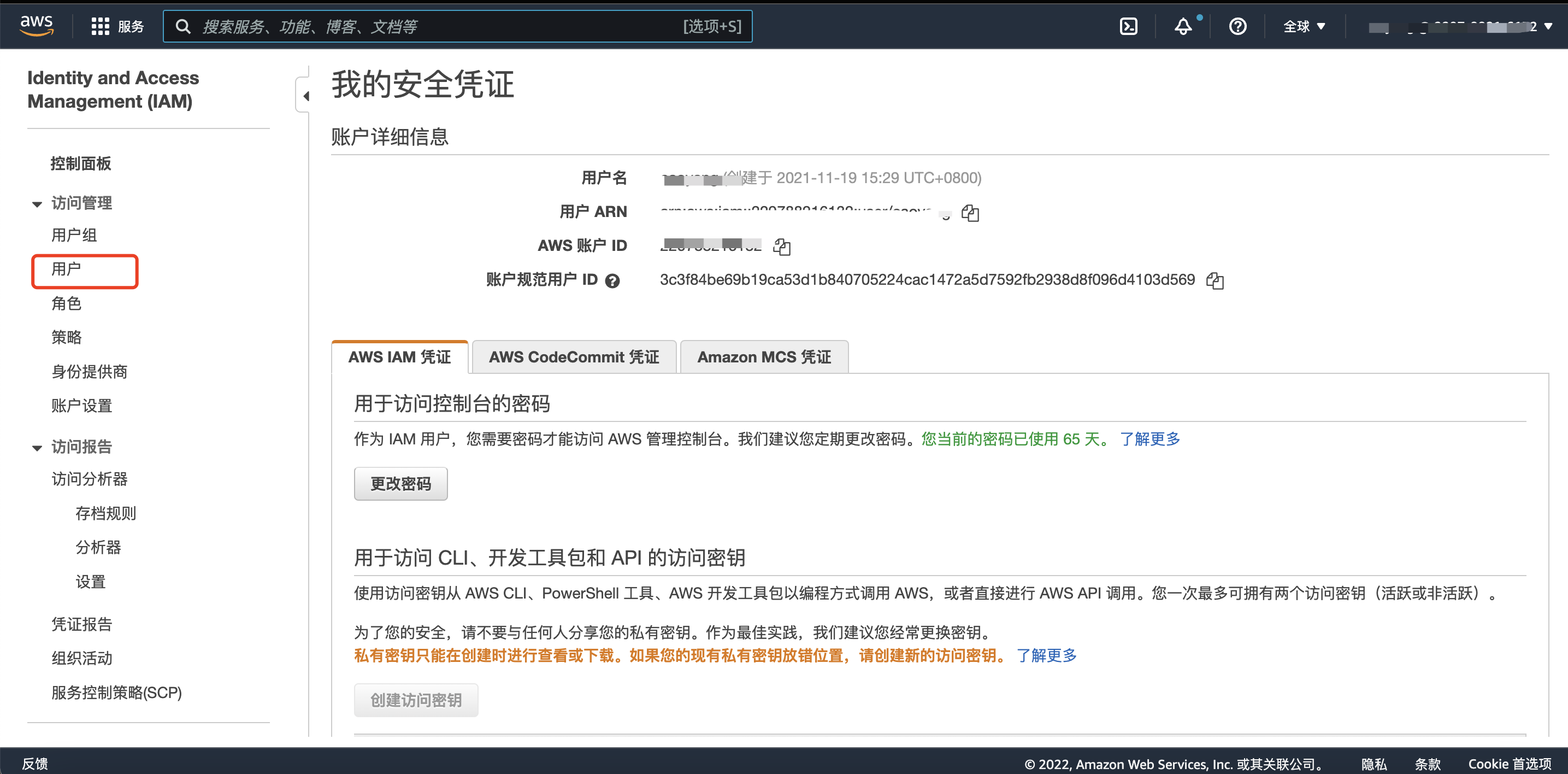Switch to AWS IAM 凭证 tab
Screen dimensions: 1568x774
tap(399, 357)
